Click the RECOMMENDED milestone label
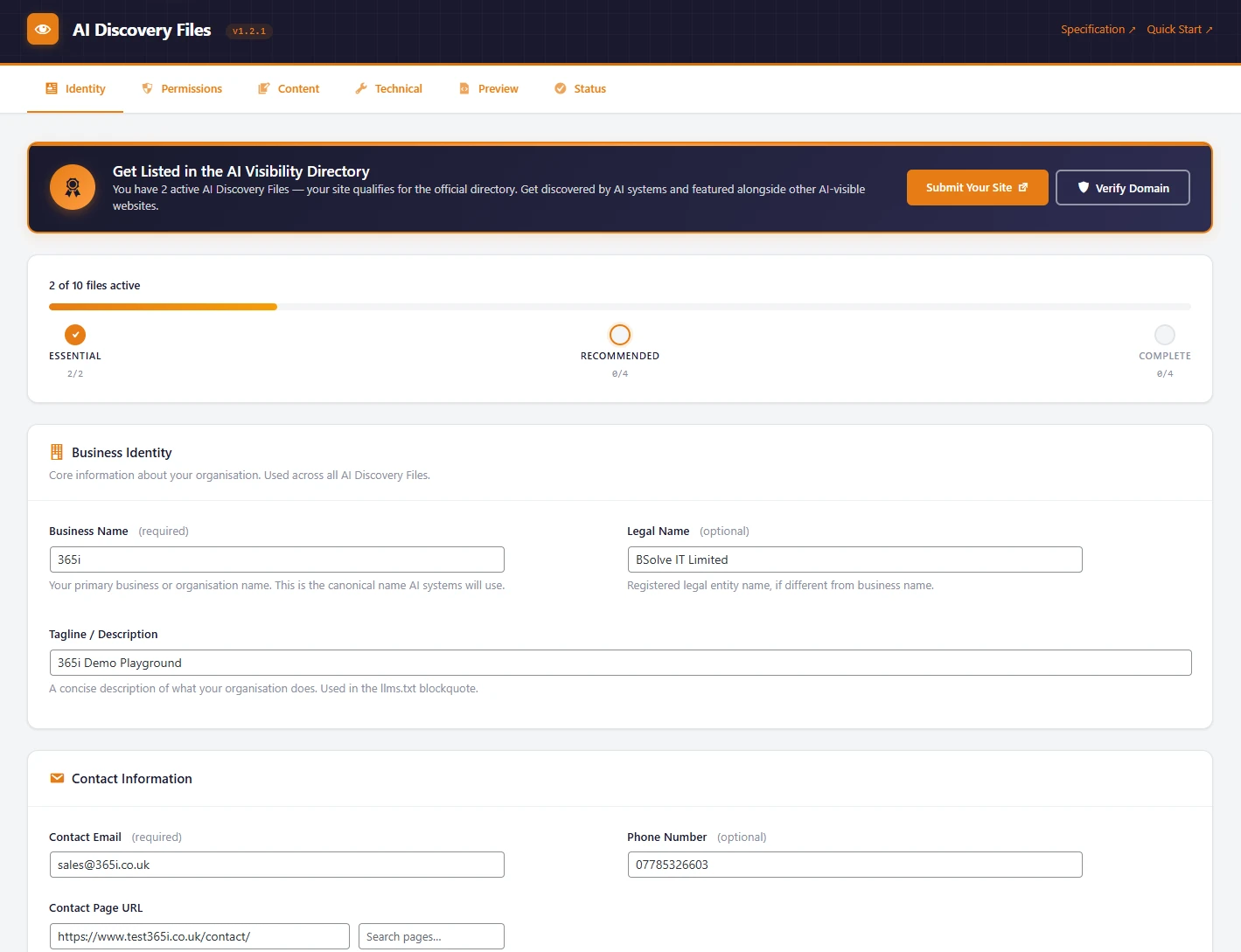 [x=620, y=356]
